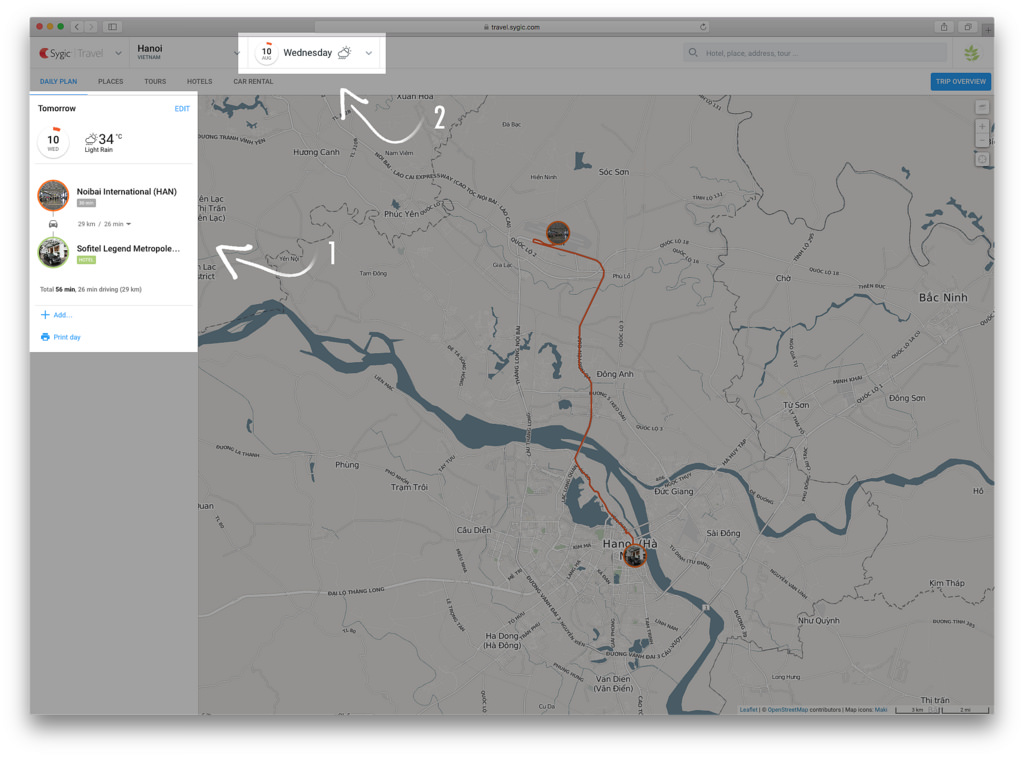
Task: Click the Tomorrow heading in sidebar
Action: 57,108
